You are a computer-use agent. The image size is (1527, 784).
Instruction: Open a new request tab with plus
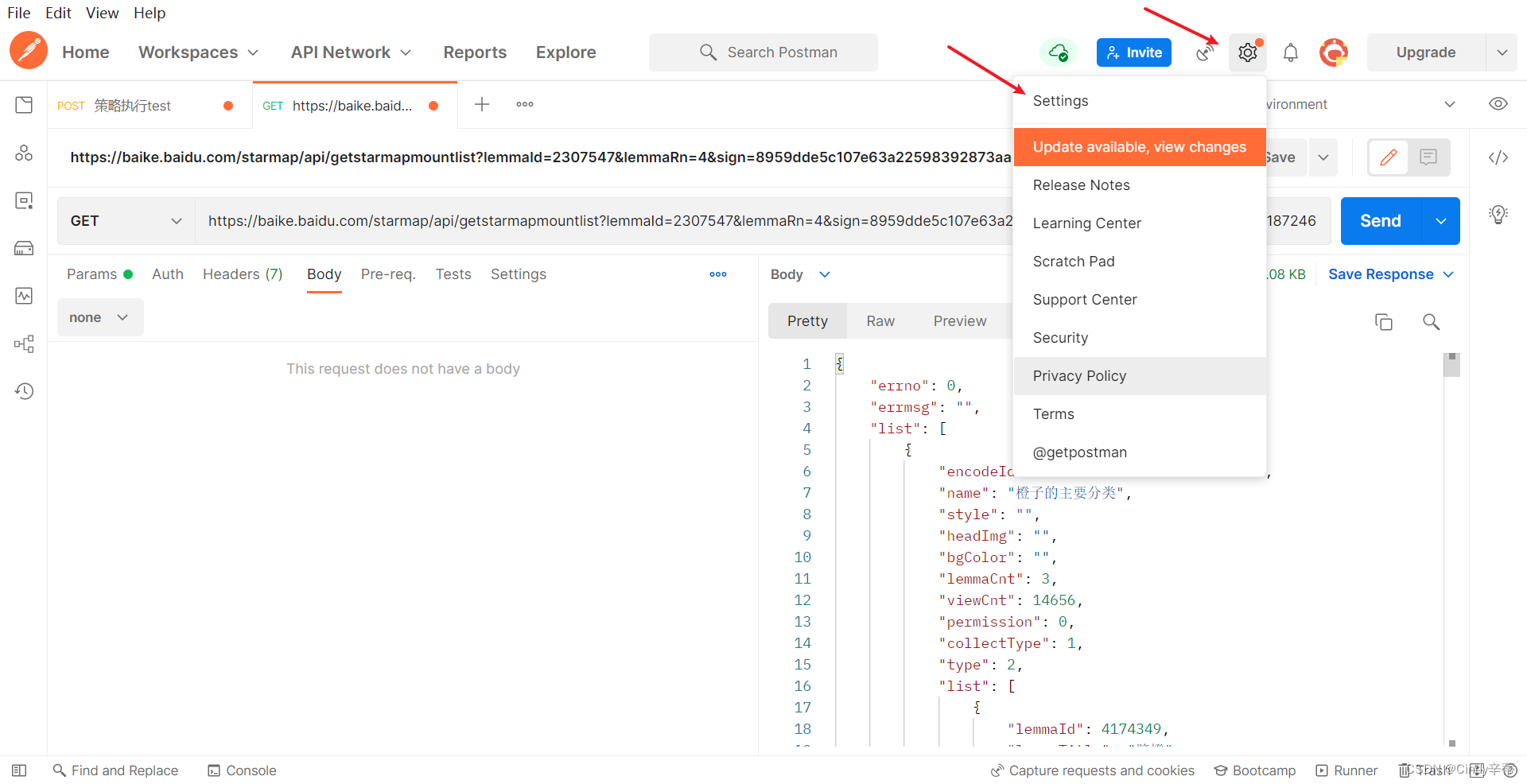[x=482, y=104]
